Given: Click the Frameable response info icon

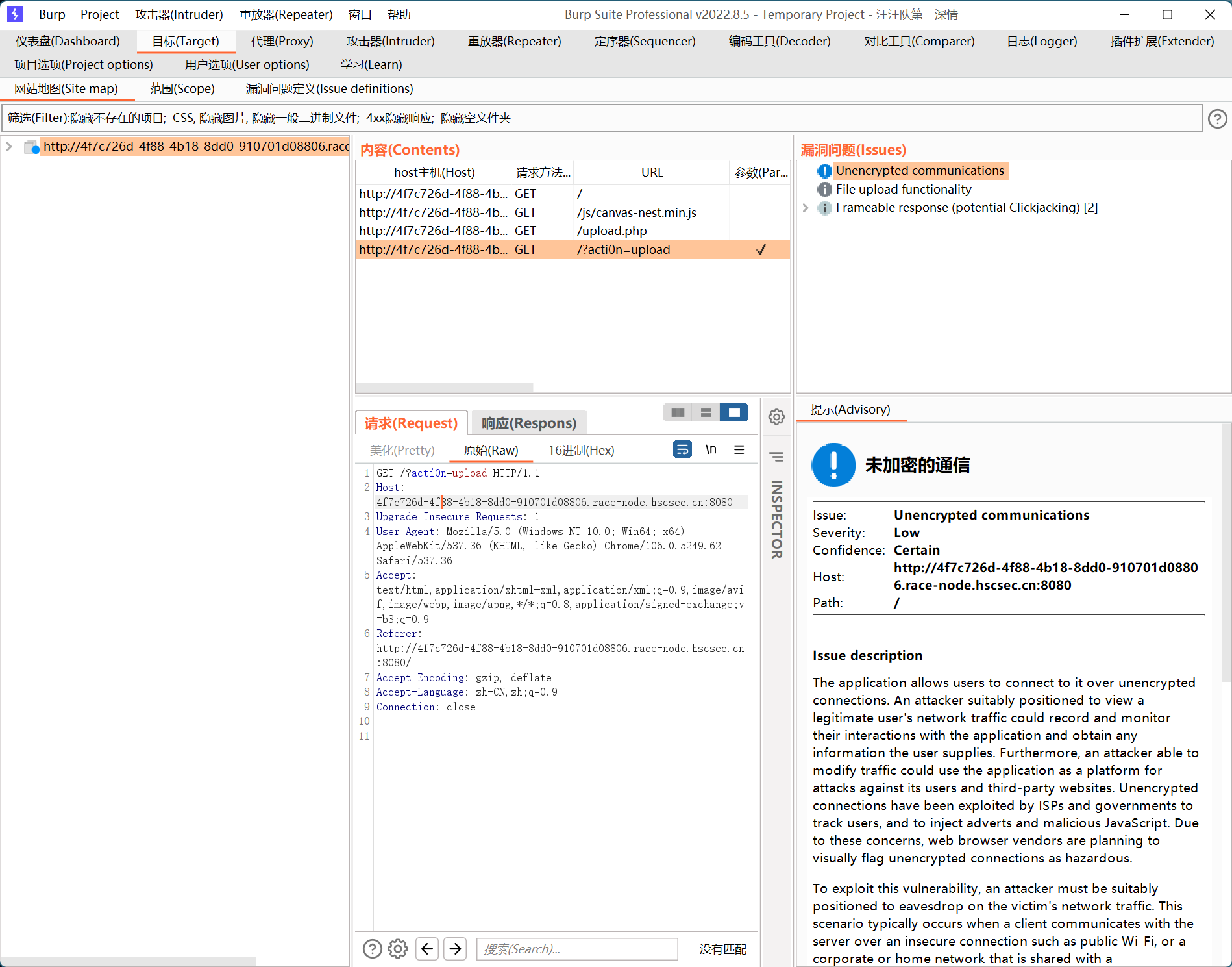Looking at the screenshot, I should tap(824, 208).
